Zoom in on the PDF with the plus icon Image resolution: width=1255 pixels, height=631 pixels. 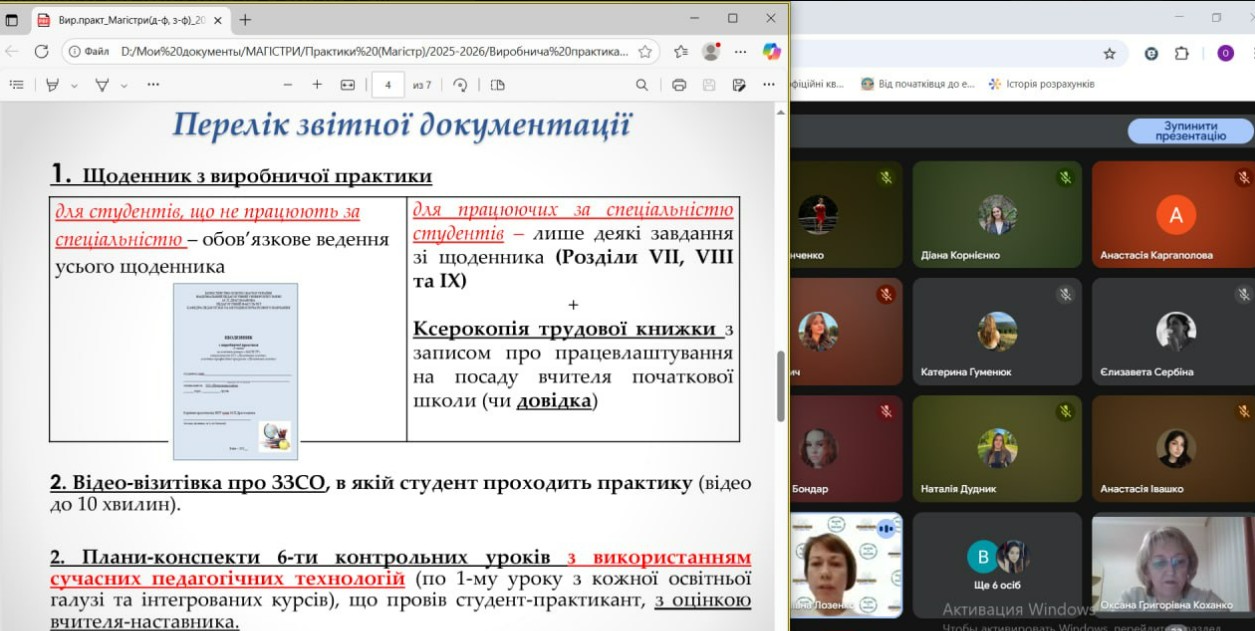[x=316, y=84]
